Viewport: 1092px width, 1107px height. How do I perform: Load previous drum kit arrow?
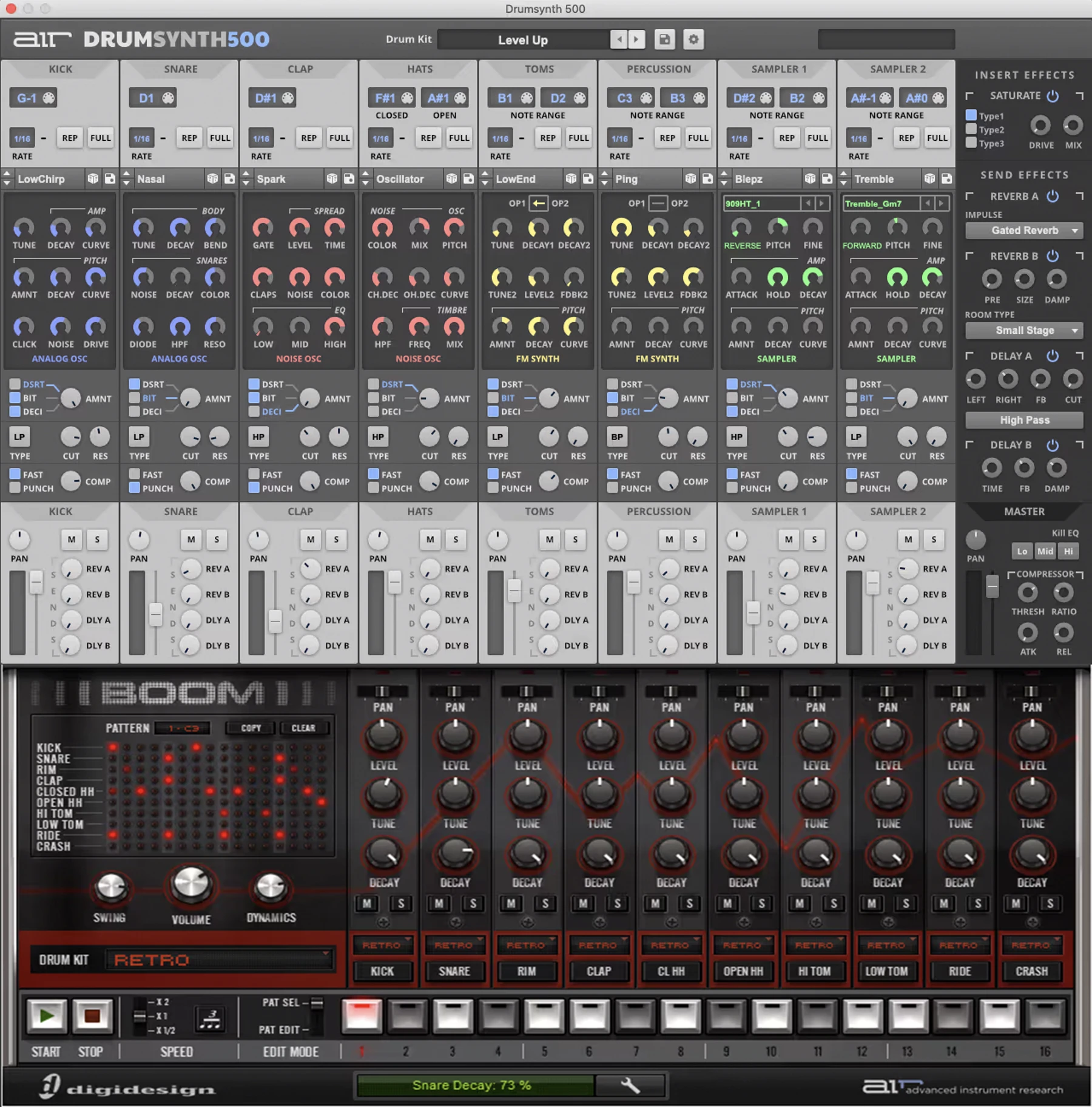[619, 39]
